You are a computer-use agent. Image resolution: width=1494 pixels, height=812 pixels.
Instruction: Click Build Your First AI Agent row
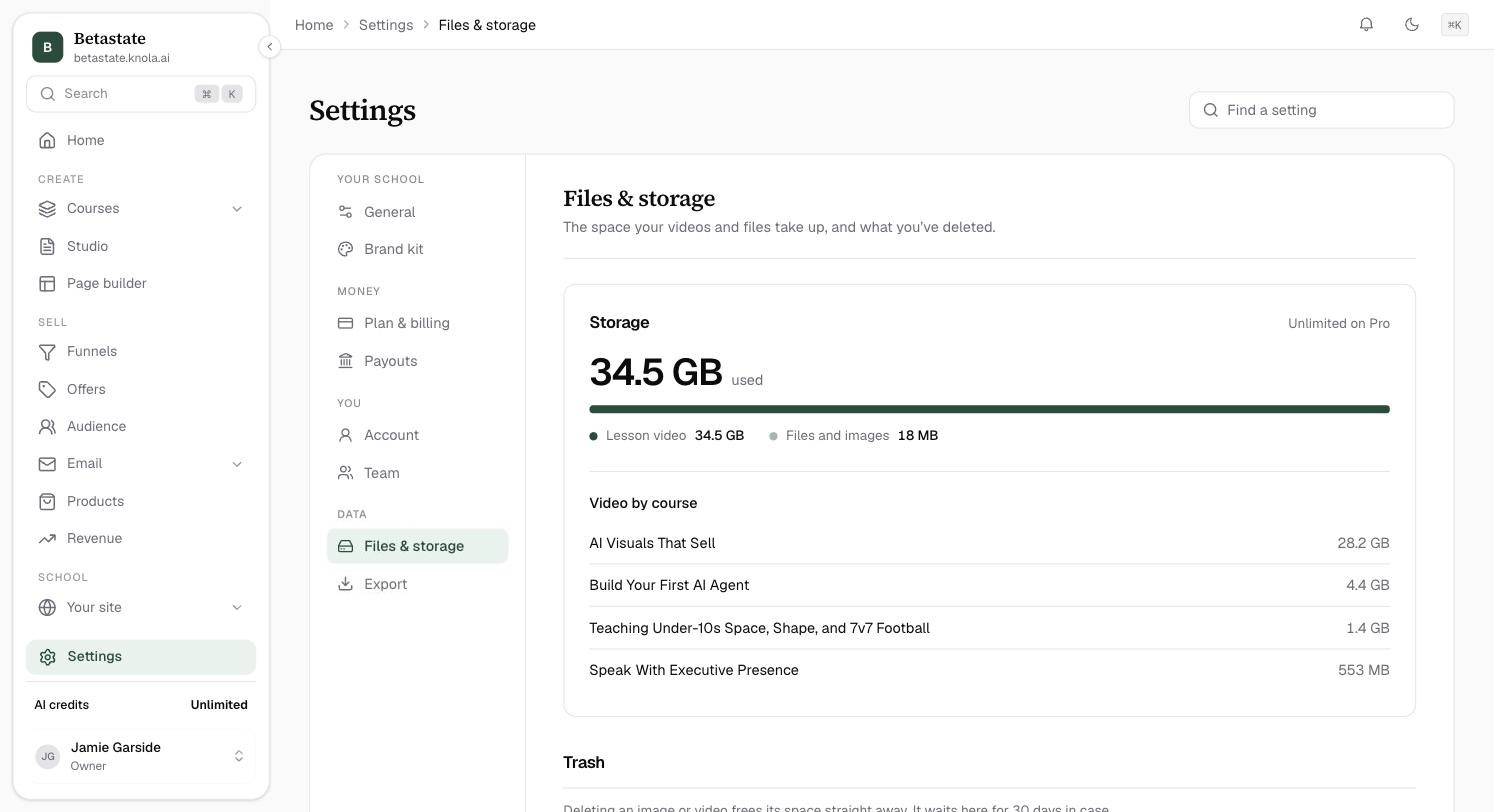click(x=989, y=585)
